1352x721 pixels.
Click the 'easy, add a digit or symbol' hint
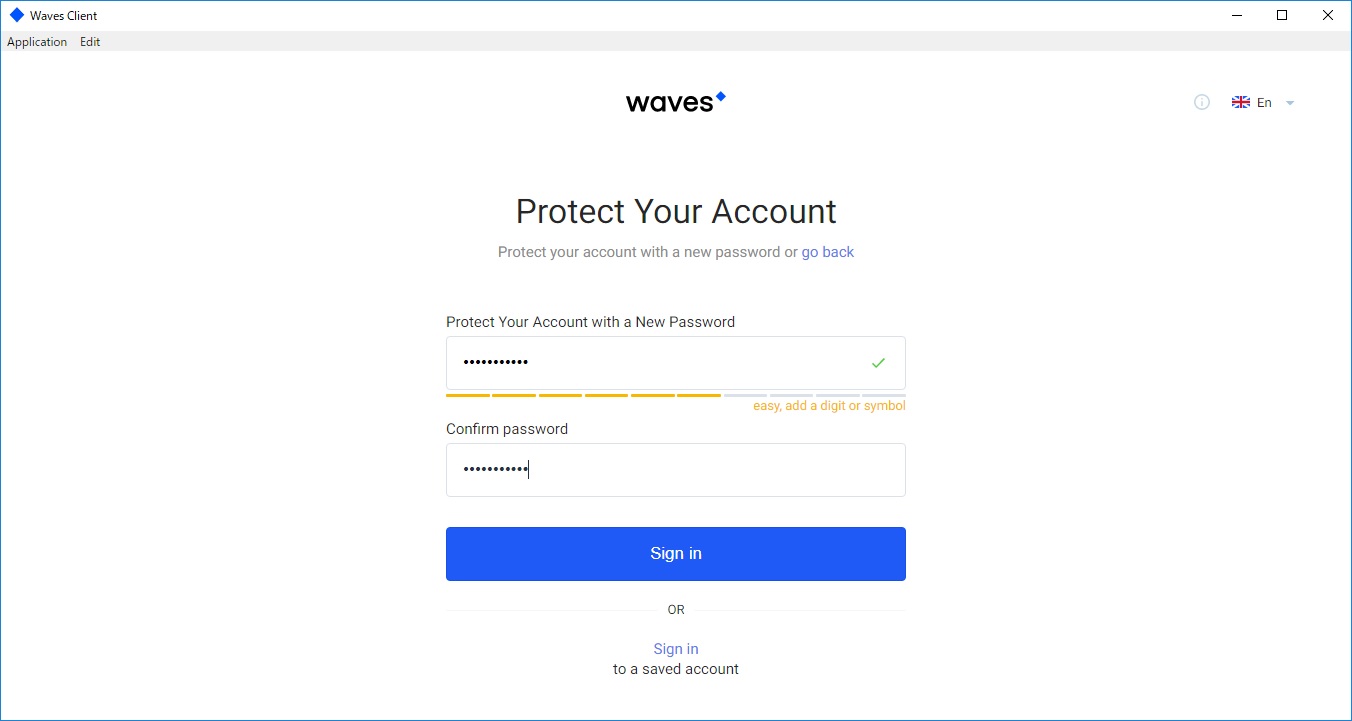pyautogui.click(x=829, y=406)
